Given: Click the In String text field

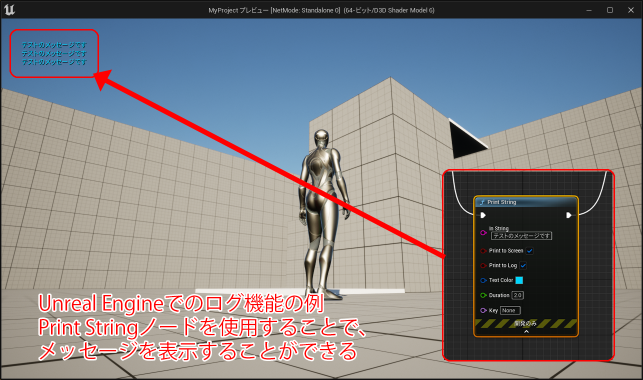Looking at the screenshot, I should tap(522, 236).
